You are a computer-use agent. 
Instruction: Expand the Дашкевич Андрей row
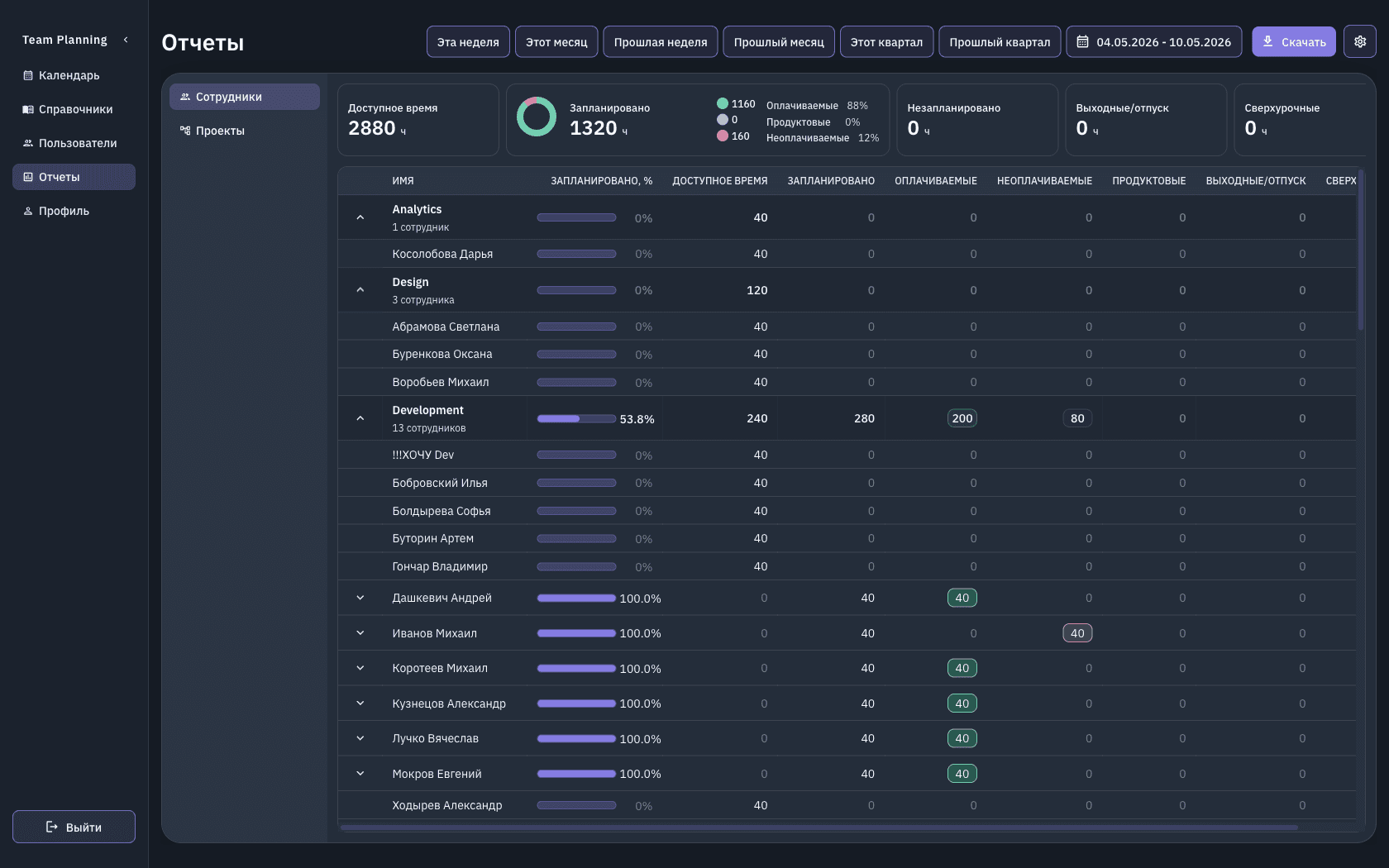coord(360,598)
